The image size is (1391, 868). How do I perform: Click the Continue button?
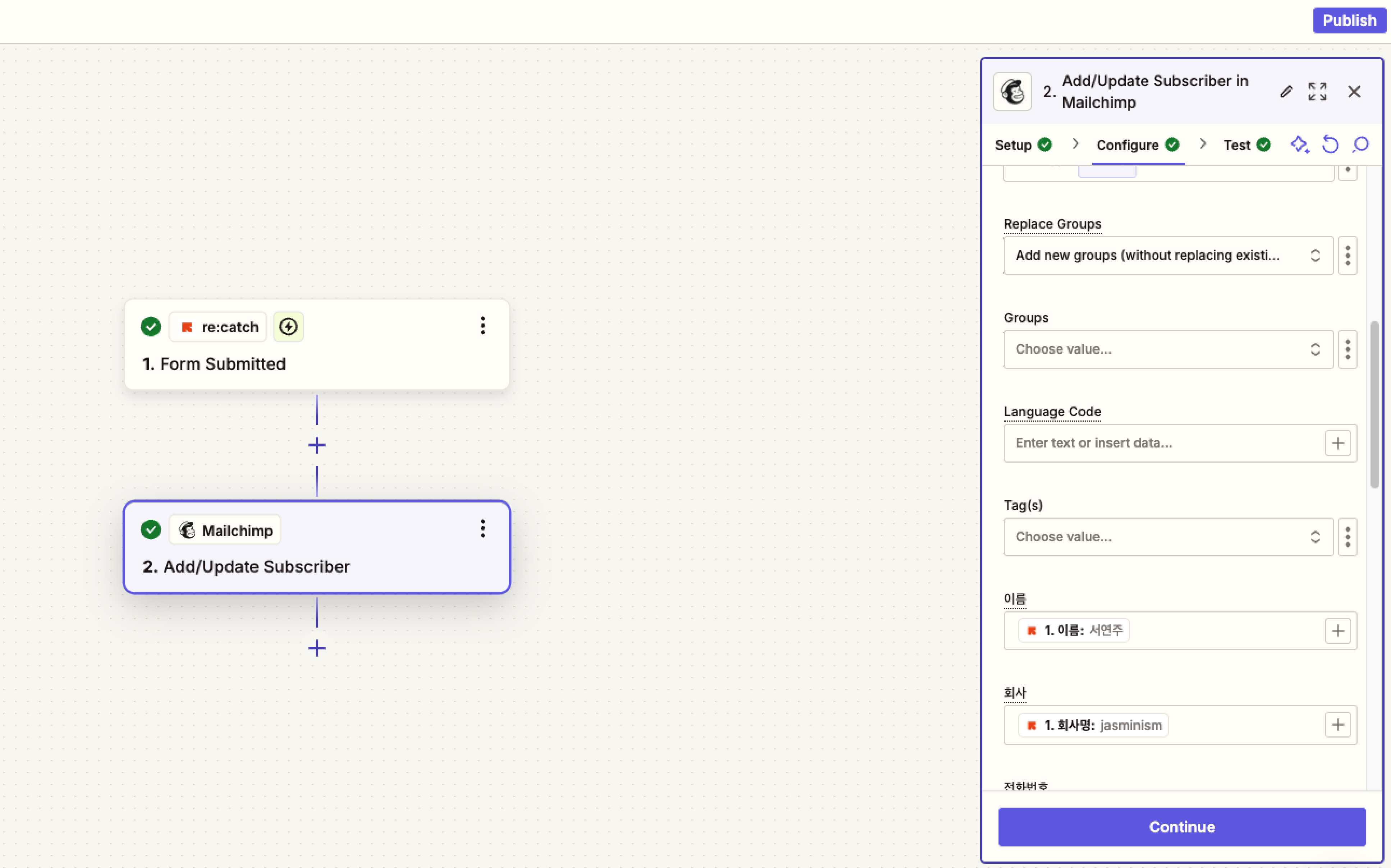coord(1181,827)
